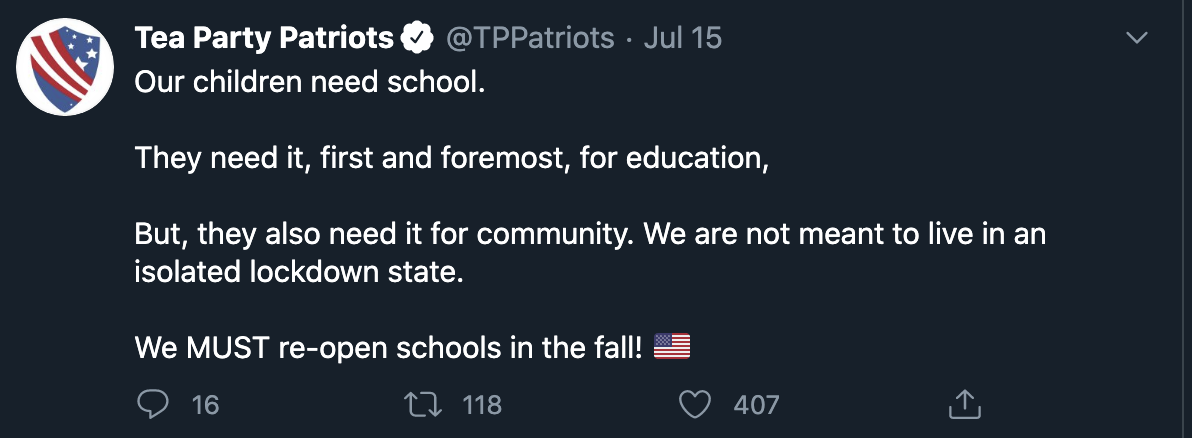Click the reply count of 16
Screen dimensions: 1192x438
205,405
